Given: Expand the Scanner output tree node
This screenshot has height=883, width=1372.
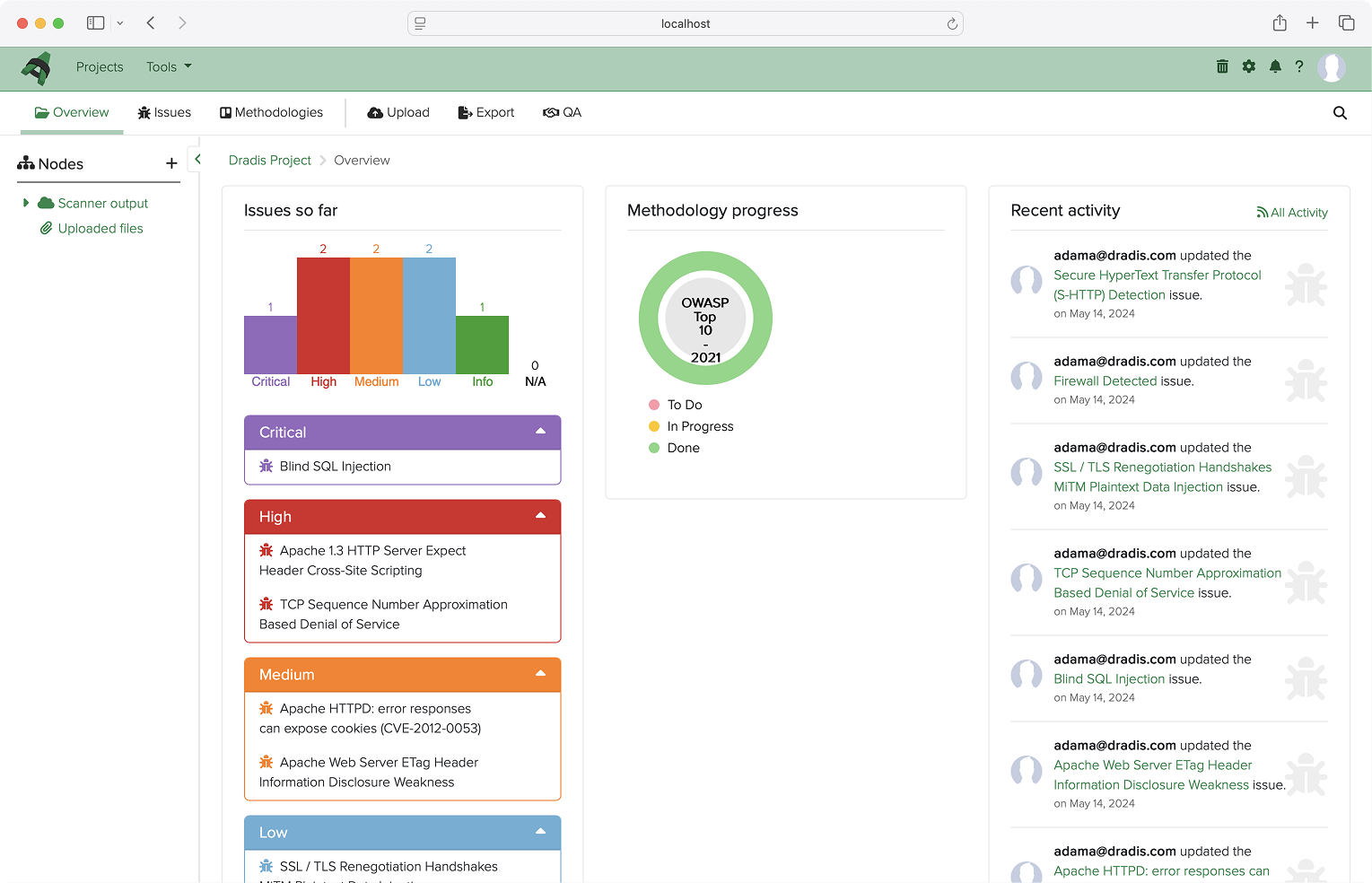Looking at the screenshot, I should (26, 203).
